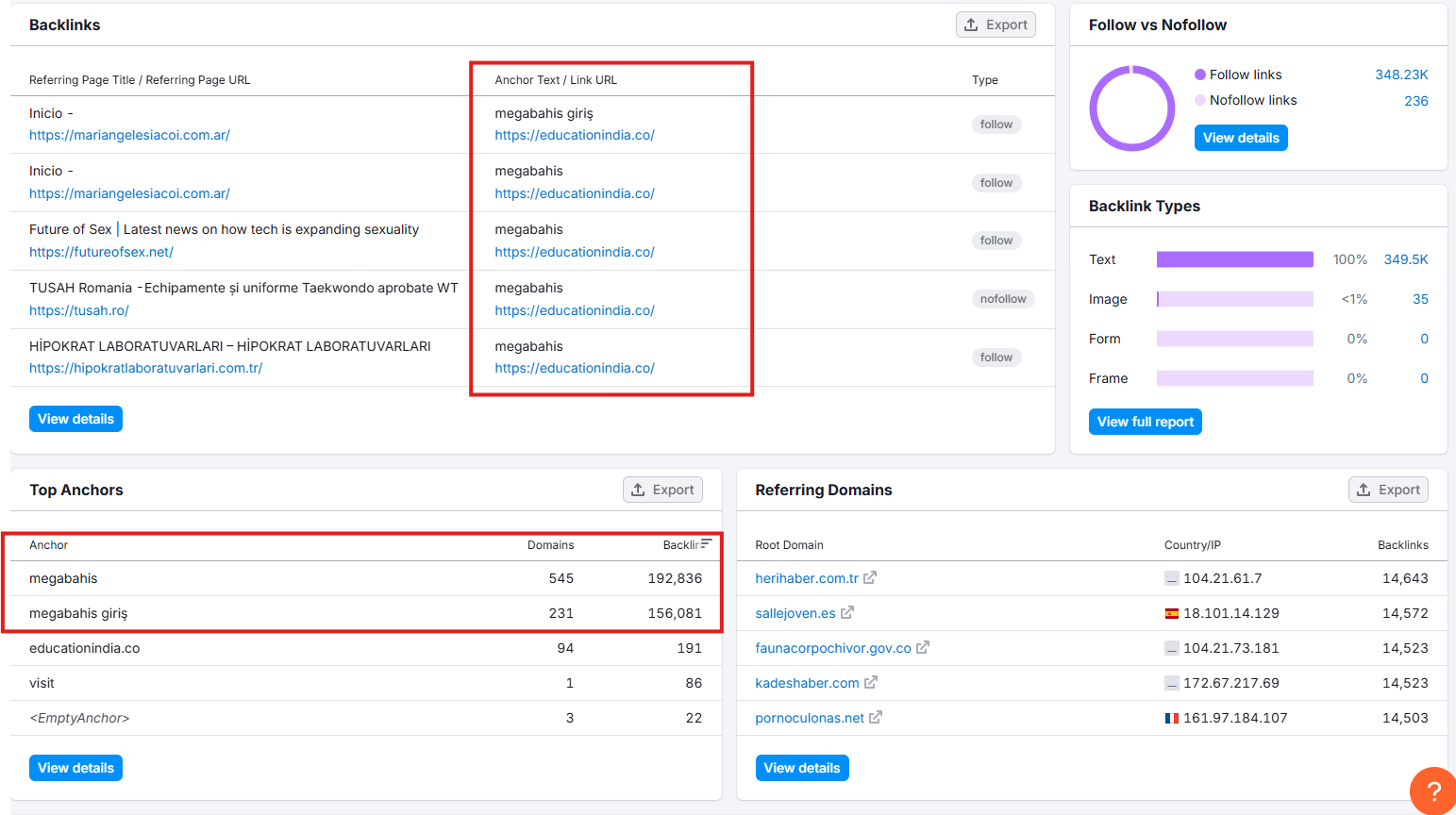Select the educationindia.co anchor row
The width and height of the screenshot is (1456, 815).
coord(366,648)
